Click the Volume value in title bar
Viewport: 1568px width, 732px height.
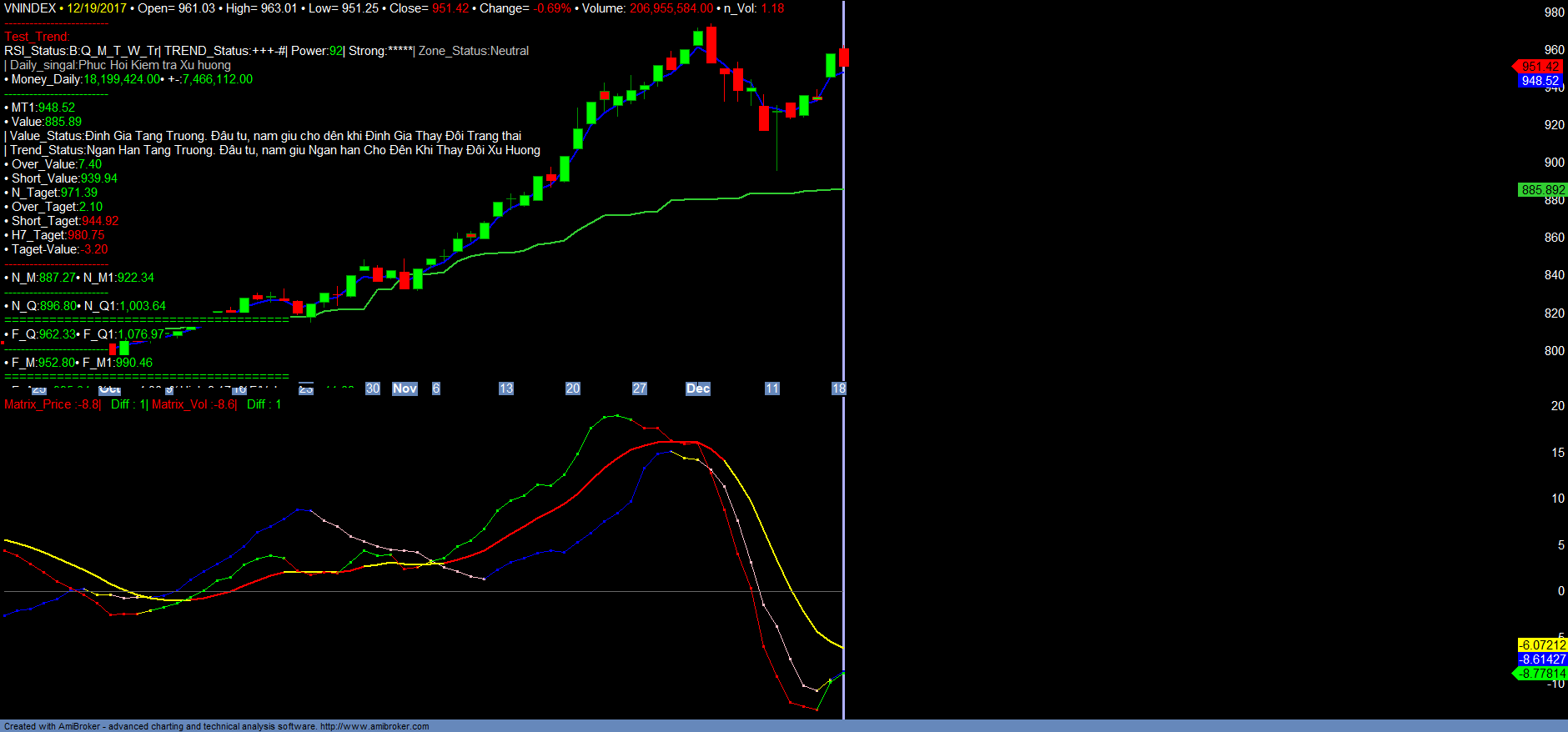(x=671, y=8)
